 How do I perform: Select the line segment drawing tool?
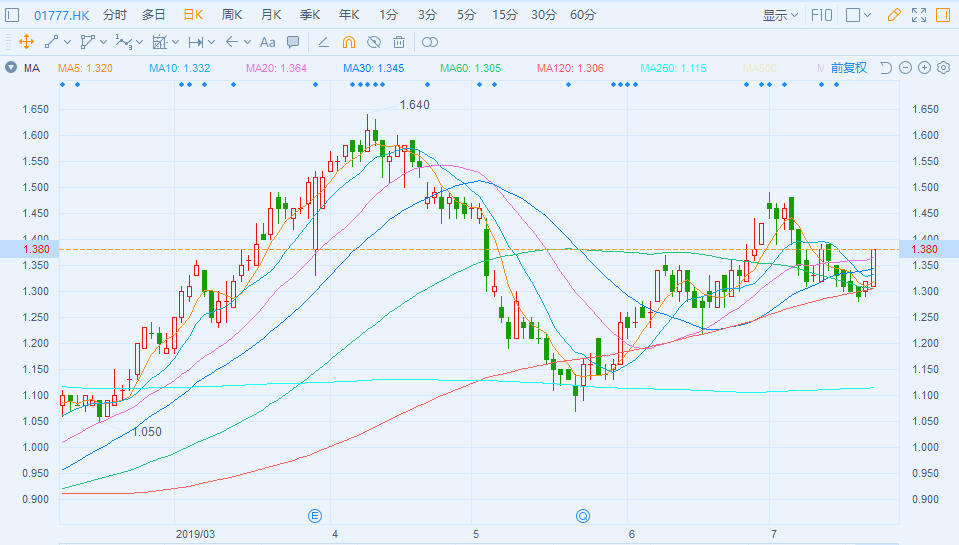[51, 42]
